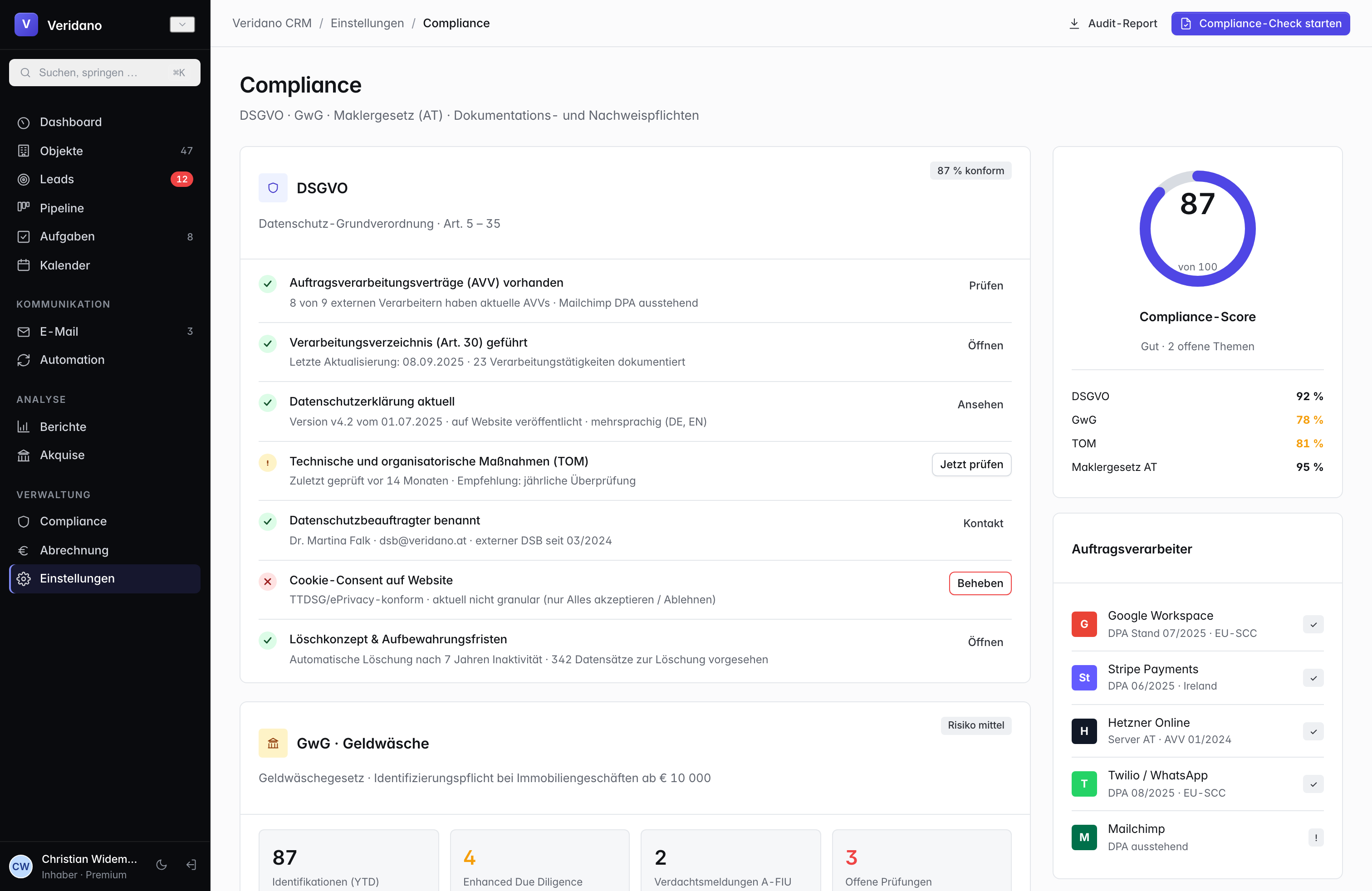This screenshot has width=1372, height=891.
Task: Start the Compliance-Check
Action: tap(1260, 24)
